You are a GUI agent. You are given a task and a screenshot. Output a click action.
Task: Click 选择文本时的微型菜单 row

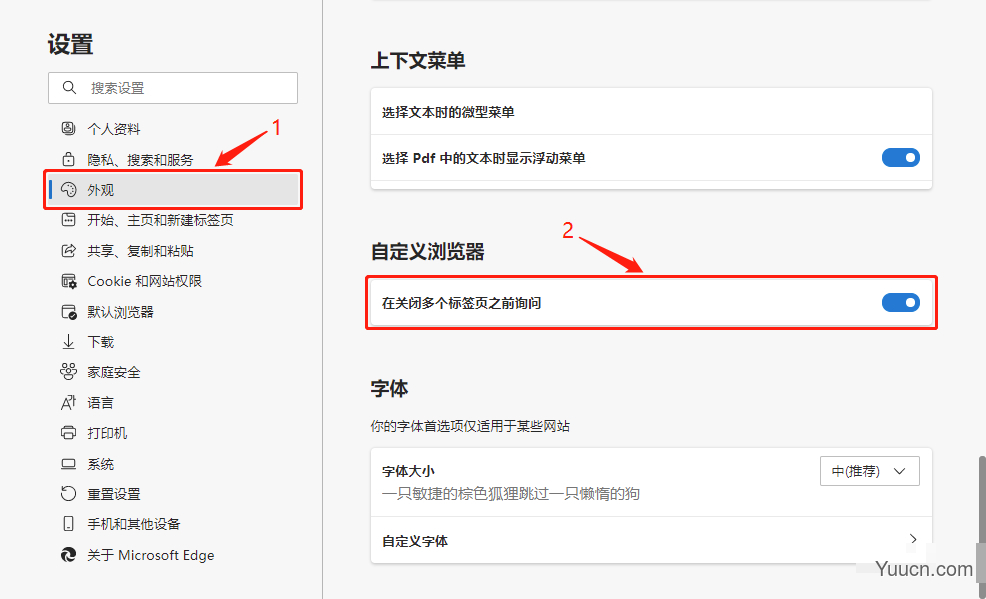click(651, 112)
